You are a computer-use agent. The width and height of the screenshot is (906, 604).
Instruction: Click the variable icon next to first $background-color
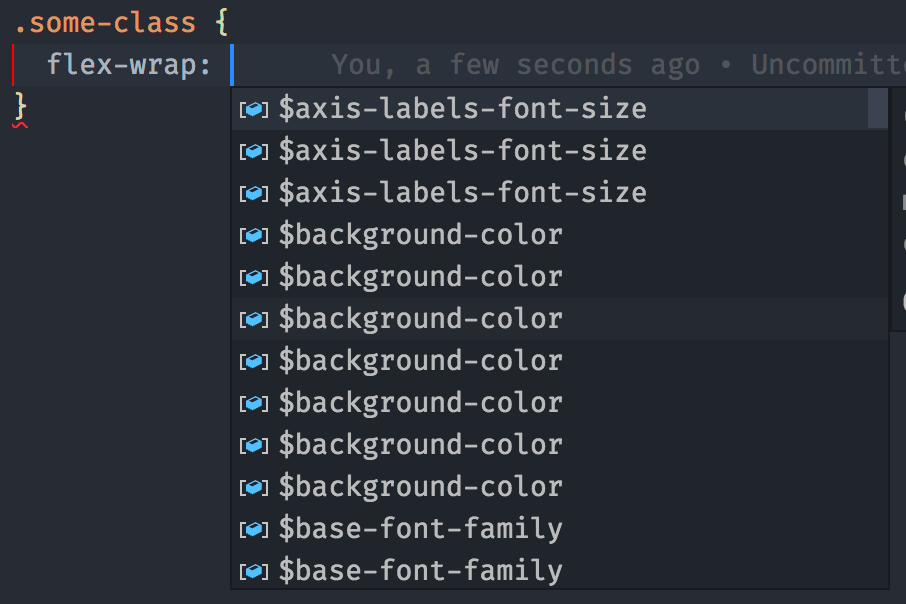pos(254,234)
